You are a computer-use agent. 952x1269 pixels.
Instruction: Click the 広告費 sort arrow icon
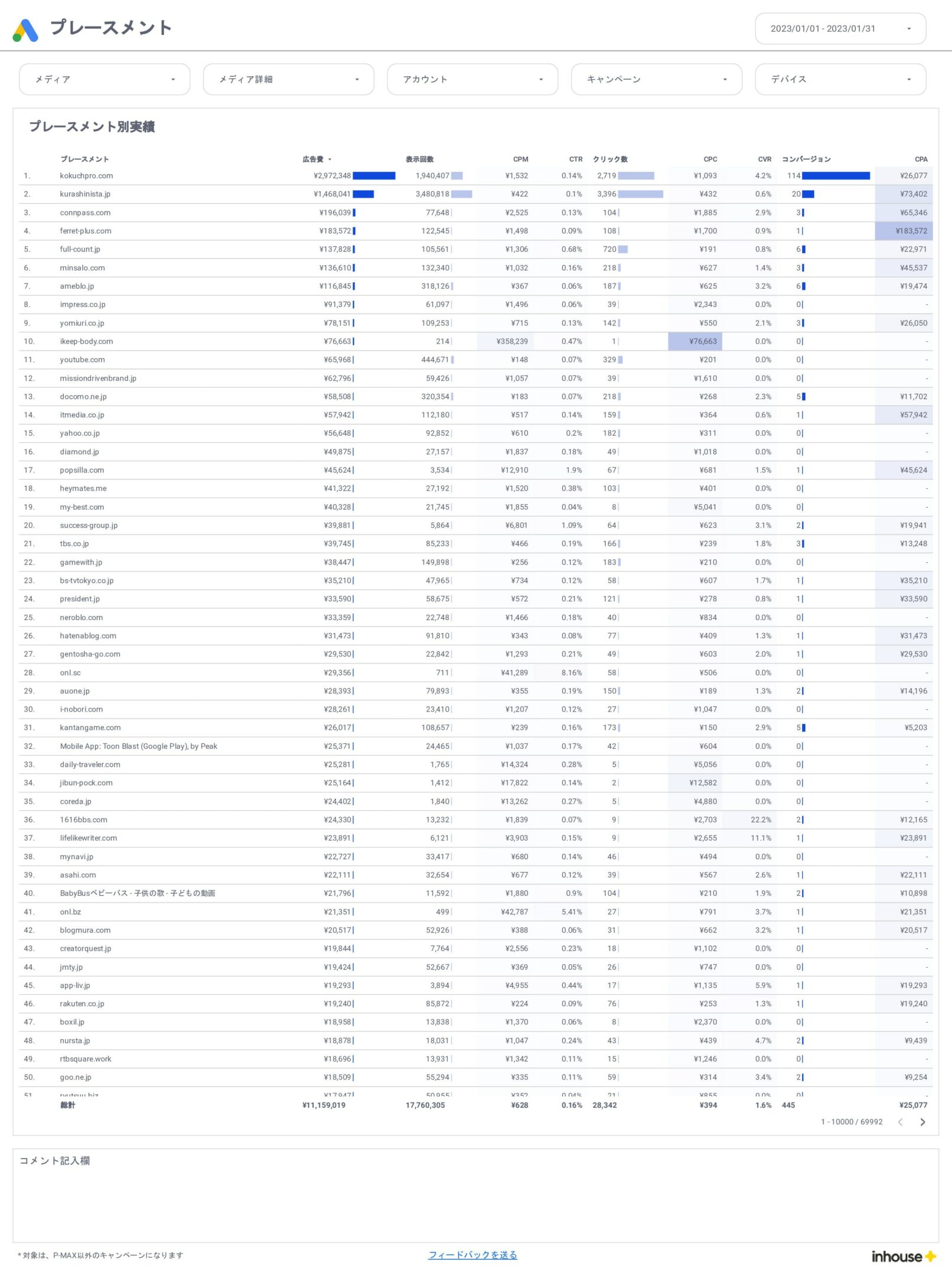pos(330,159)
